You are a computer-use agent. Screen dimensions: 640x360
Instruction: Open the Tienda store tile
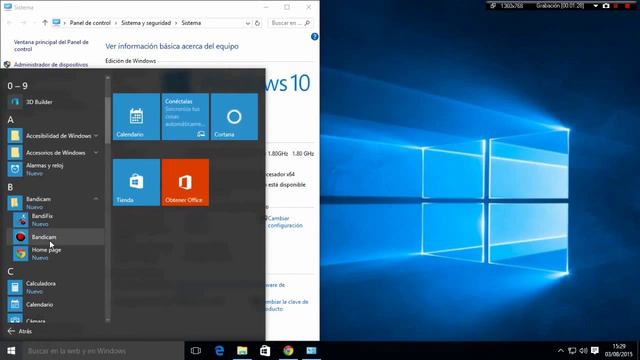136,182
